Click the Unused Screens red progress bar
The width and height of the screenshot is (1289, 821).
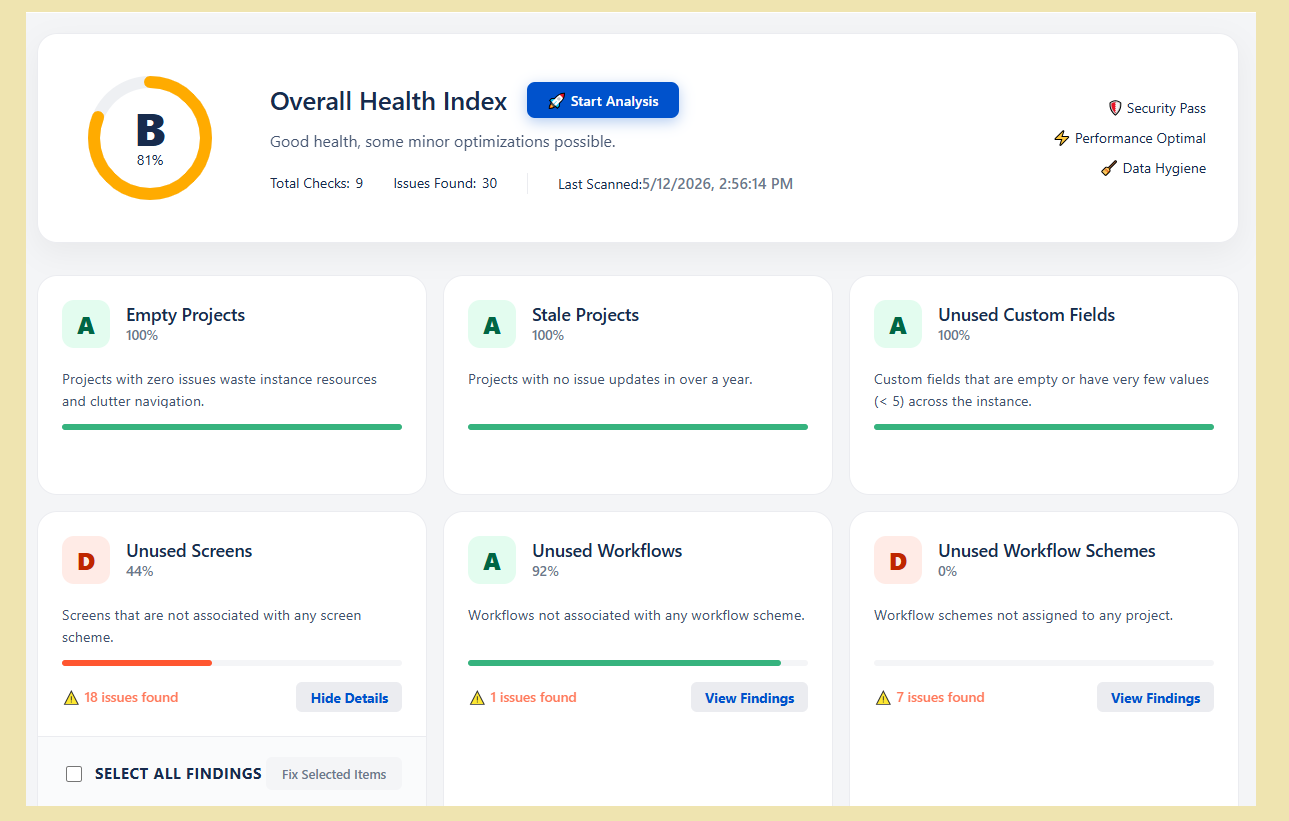pyautogui.click(x=137, y=662)
